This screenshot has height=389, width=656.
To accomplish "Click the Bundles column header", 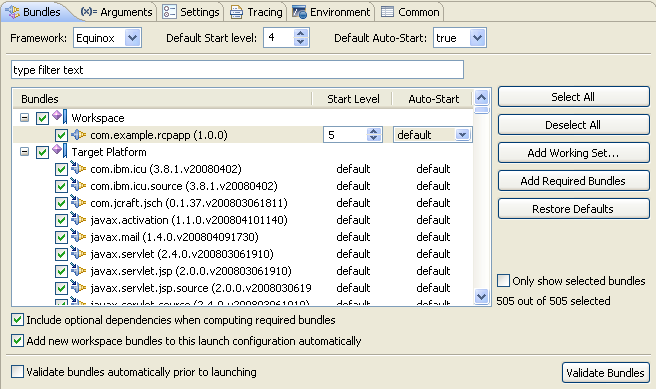I will click(162, 99).
